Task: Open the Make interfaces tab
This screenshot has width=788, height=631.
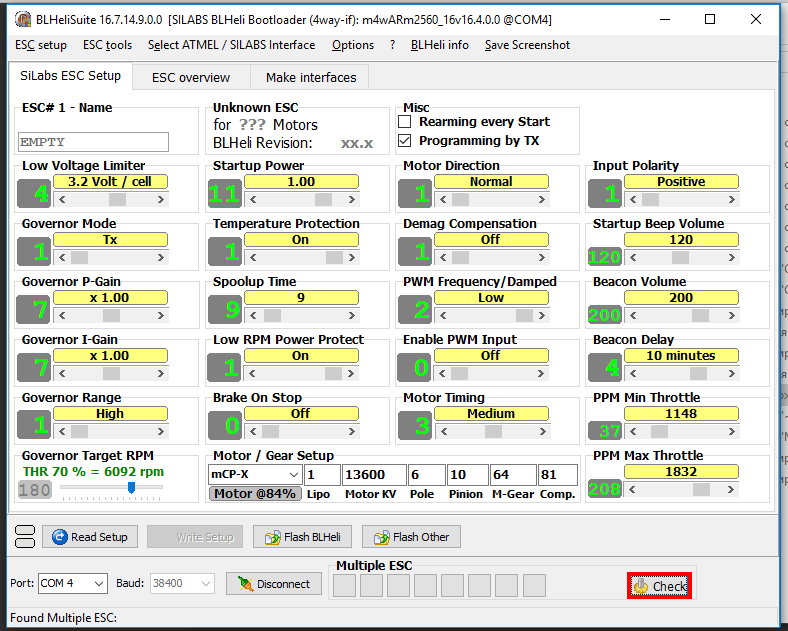Action: click(x=310, y=77)
